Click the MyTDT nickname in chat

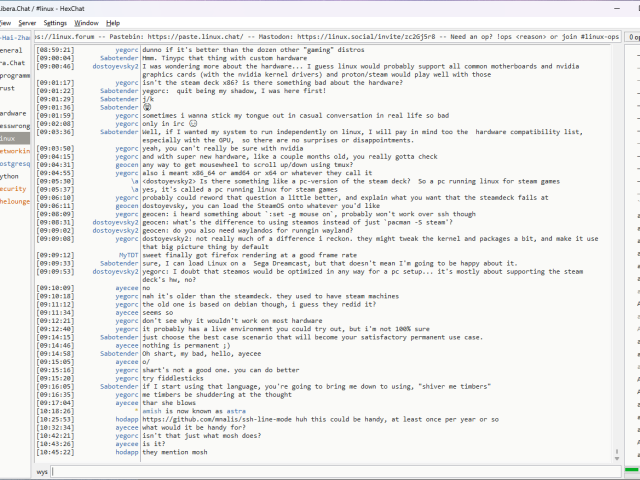[x=126, y=254]
